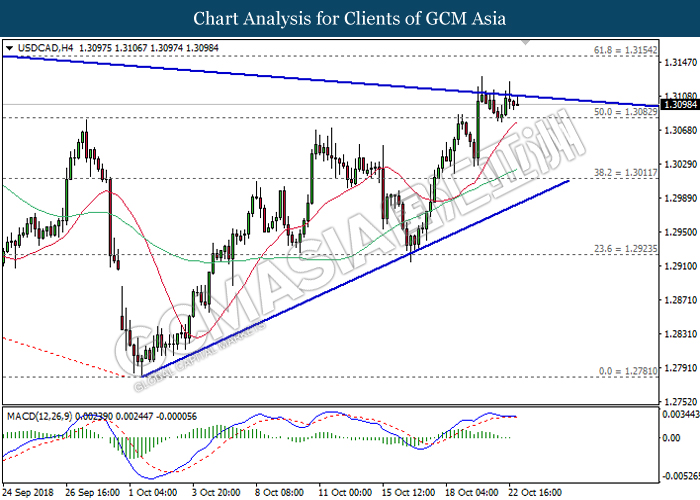The height and width of the screenshot is (500, 700).
Task: Select the -0.005268 MACD scale value
Action: [x=680, y=475]
